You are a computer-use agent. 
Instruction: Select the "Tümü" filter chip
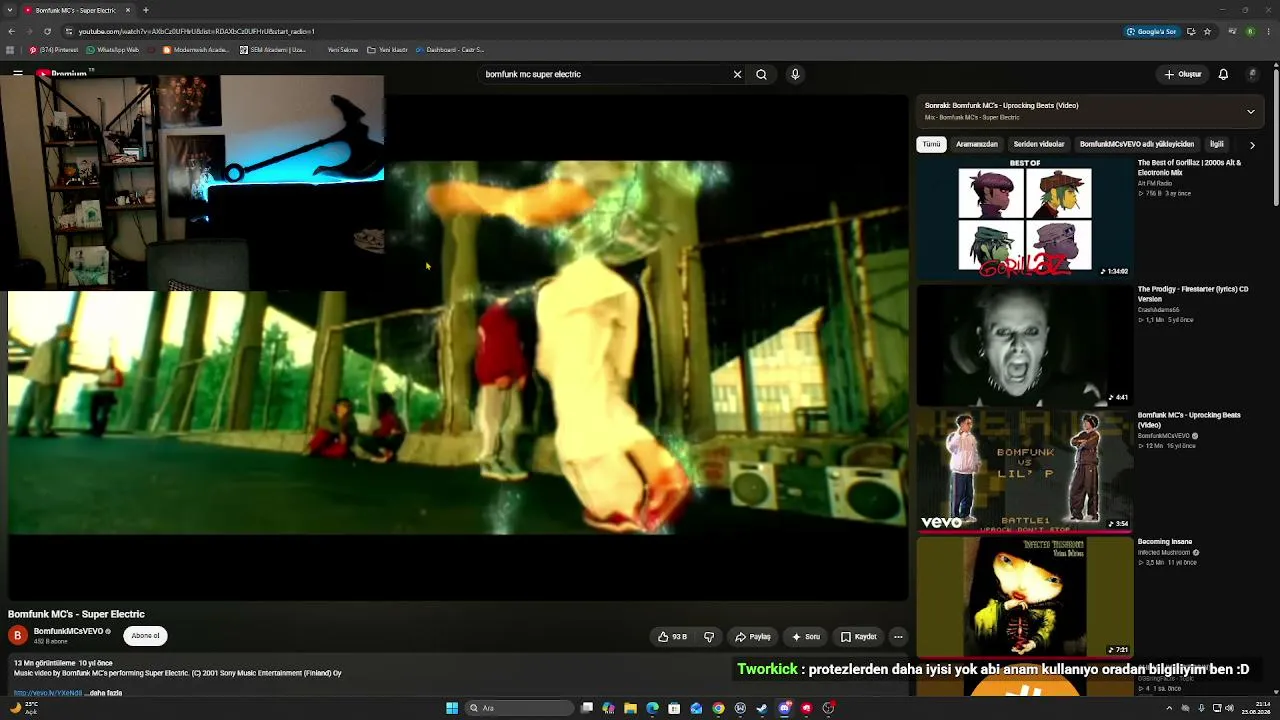click(931, 144)
